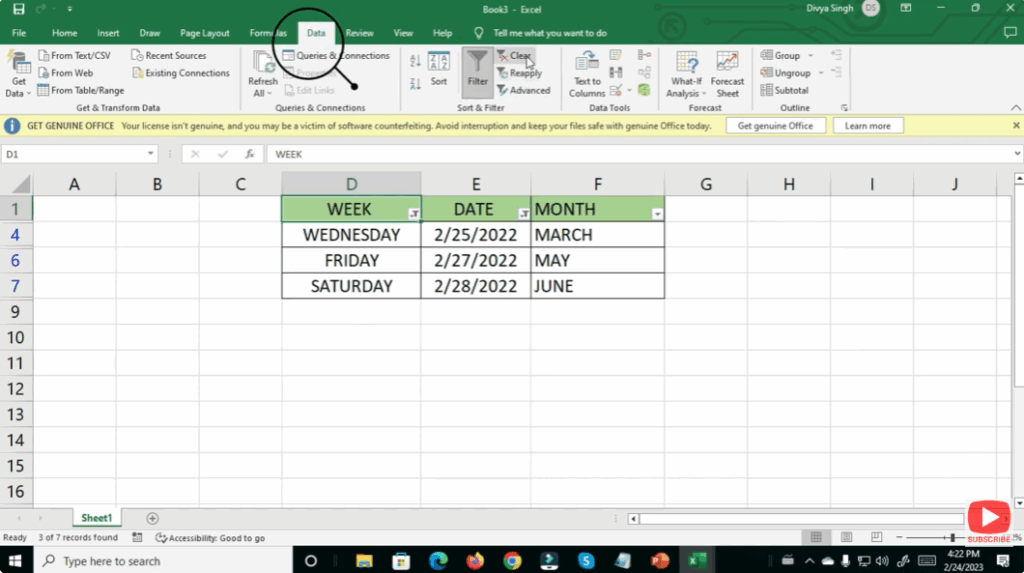Open the Review ribbon tab
The image size is (1024, 573).
pyautogui.click(x=359, y=33)
